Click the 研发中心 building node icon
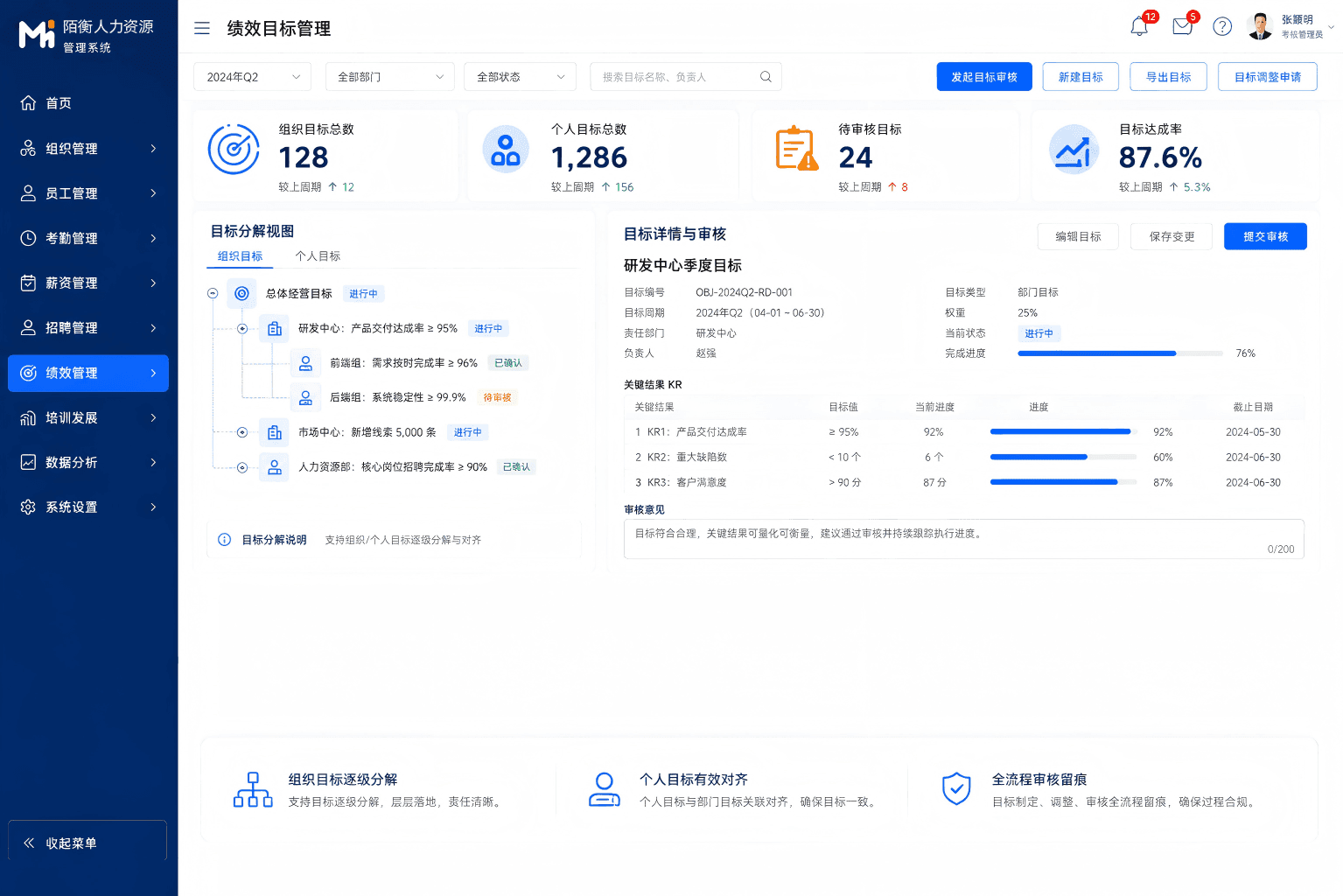 tap(275, 329)
